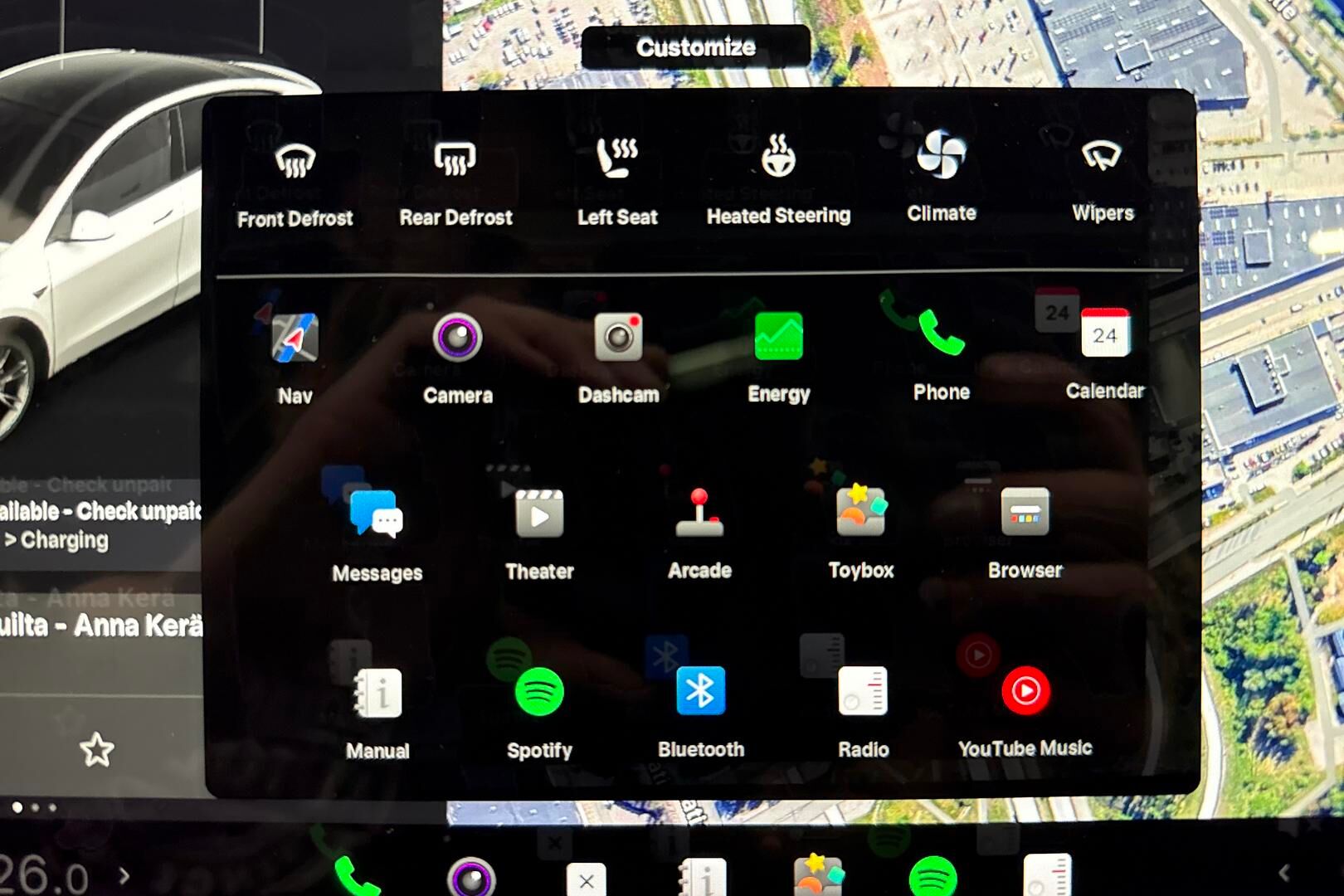Open the Nav app

coord(295,338)
